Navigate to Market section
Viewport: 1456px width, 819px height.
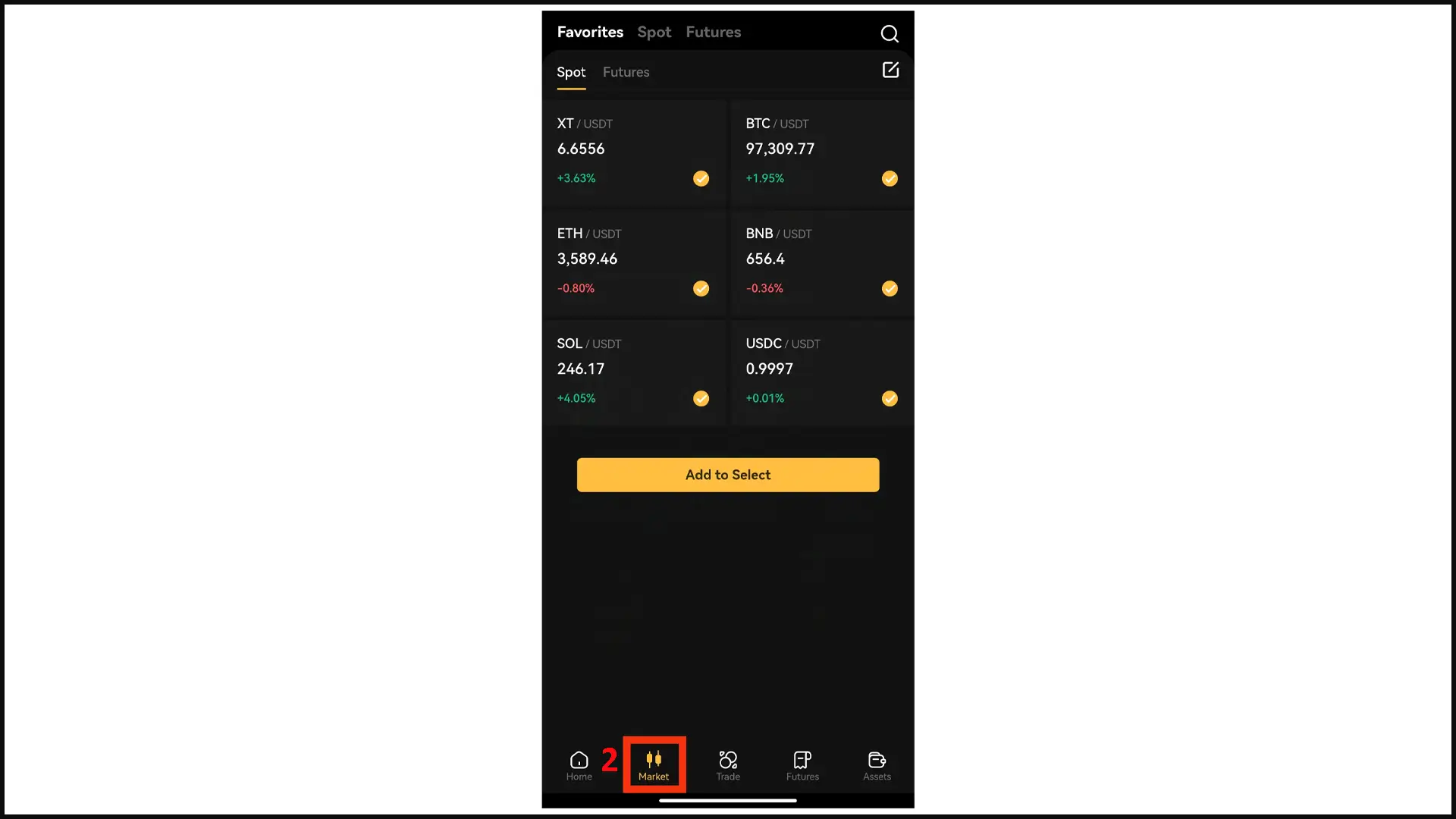click(x=653, y=764)
